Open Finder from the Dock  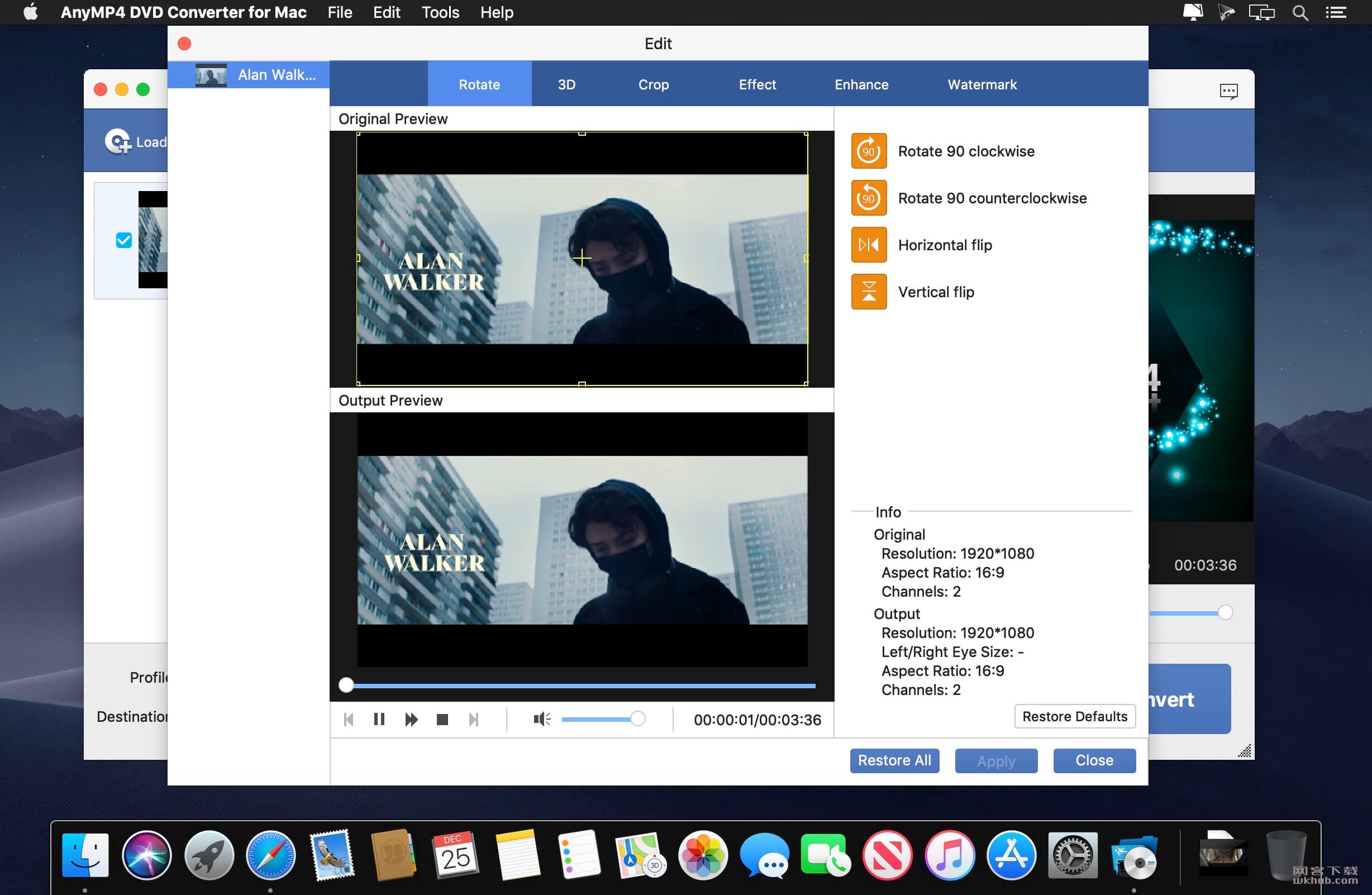(x=85, y=855)
